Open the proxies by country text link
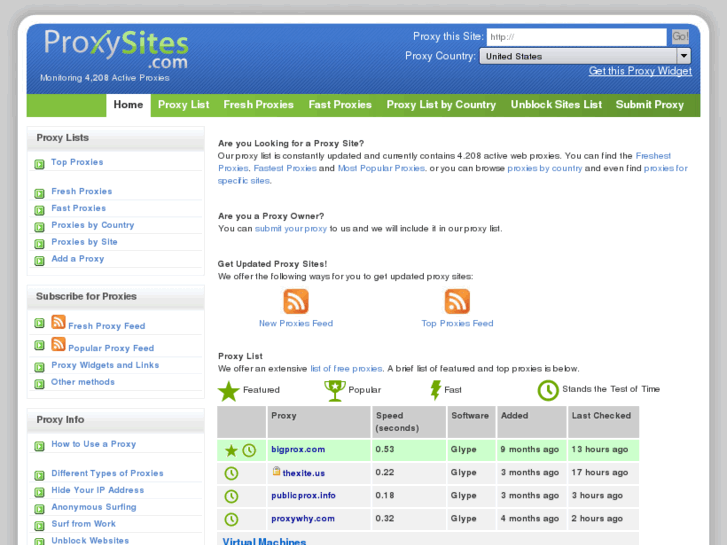 pyautogui.click(x=545, y=168)
